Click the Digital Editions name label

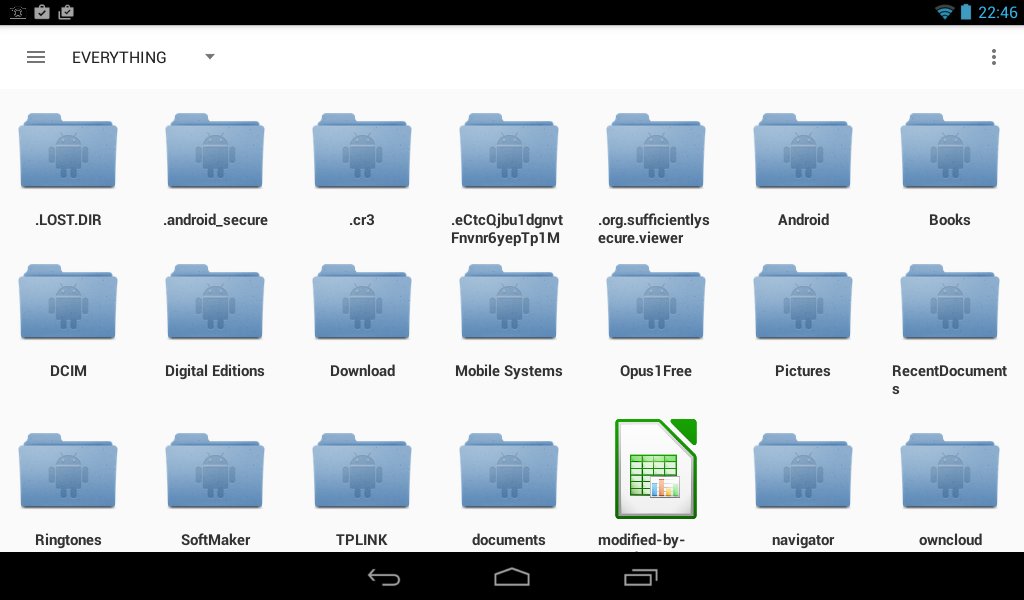click(x=215, y=371)
